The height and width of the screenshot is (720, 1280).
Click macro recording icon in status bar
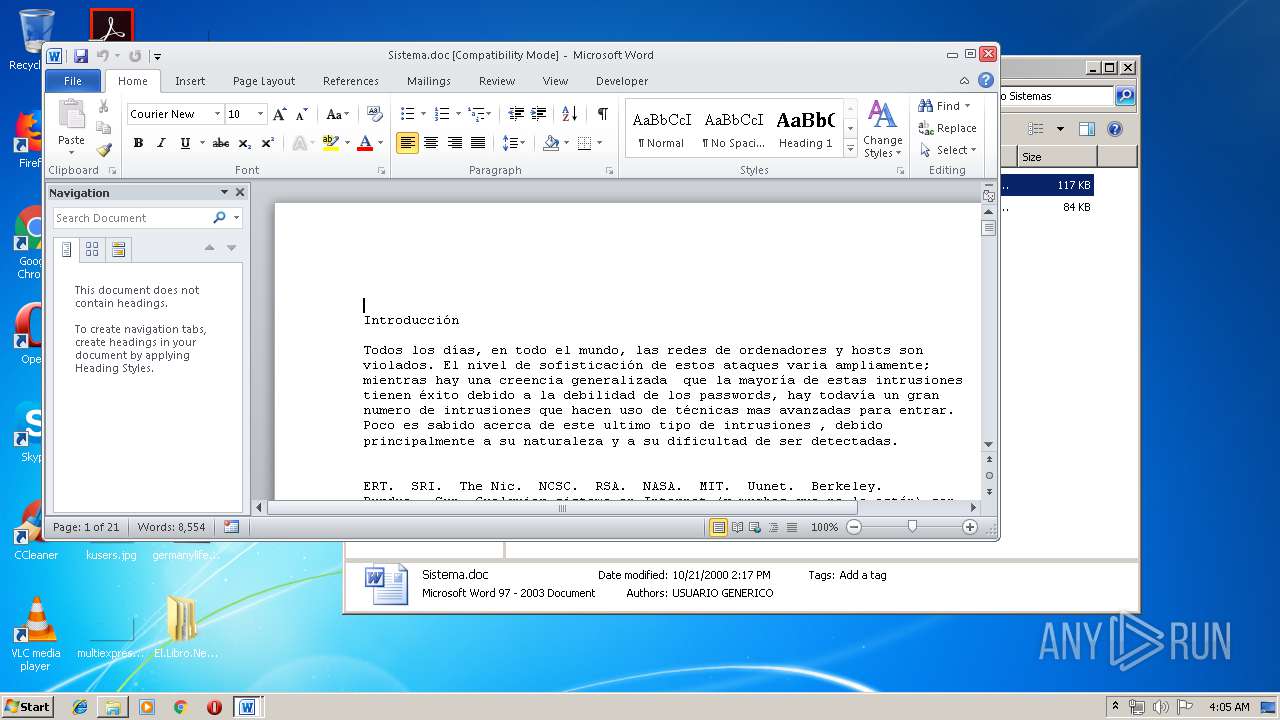tap(231, 527)
